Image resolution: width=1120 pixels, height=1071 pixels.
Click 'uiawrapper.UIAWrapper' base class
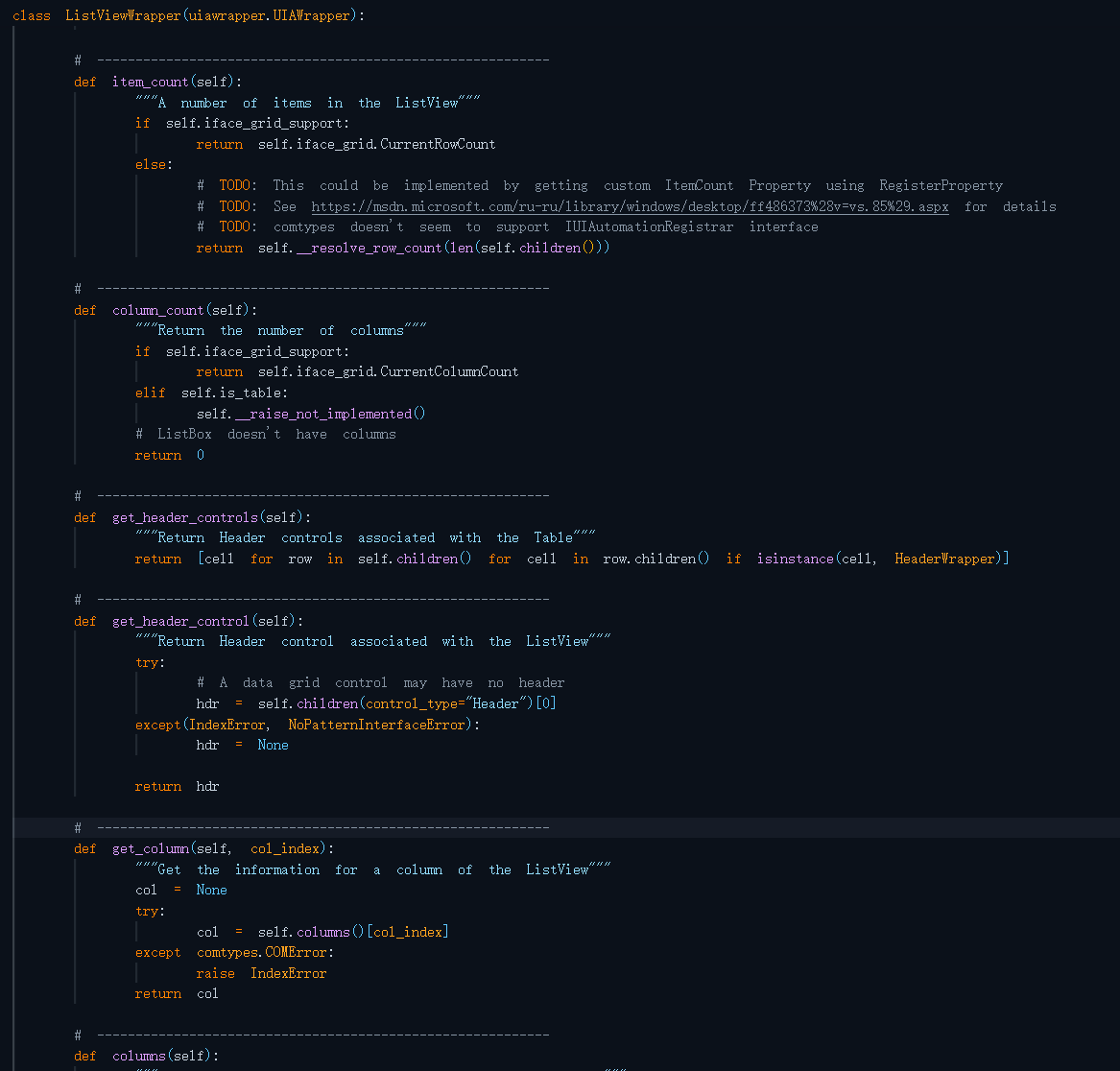click(270, 15)
